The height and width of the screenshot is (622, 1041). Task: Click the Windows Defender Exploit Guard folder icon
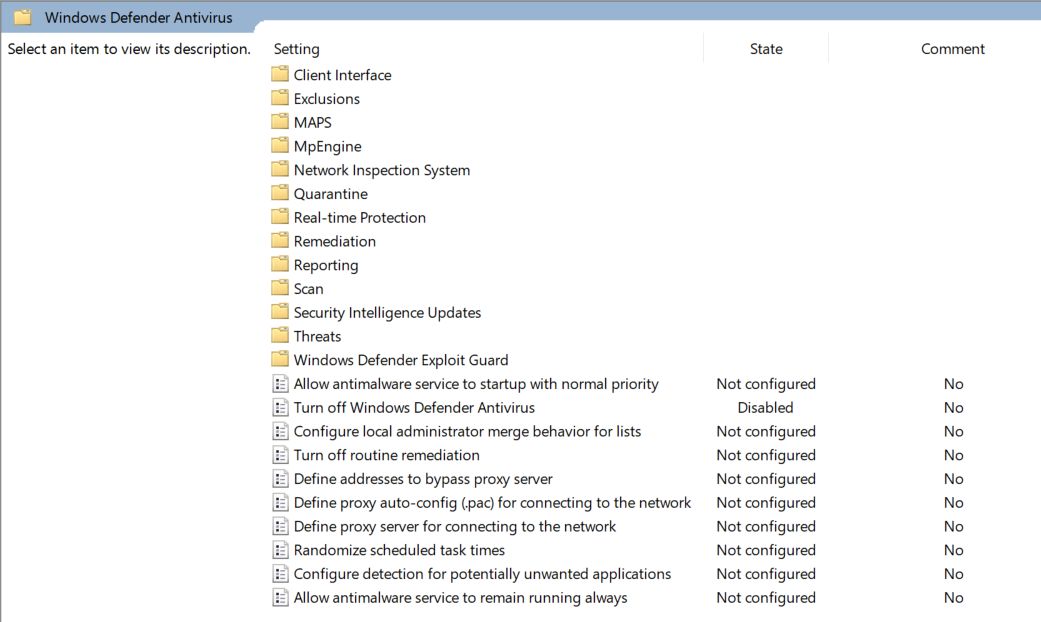point(280,359)
